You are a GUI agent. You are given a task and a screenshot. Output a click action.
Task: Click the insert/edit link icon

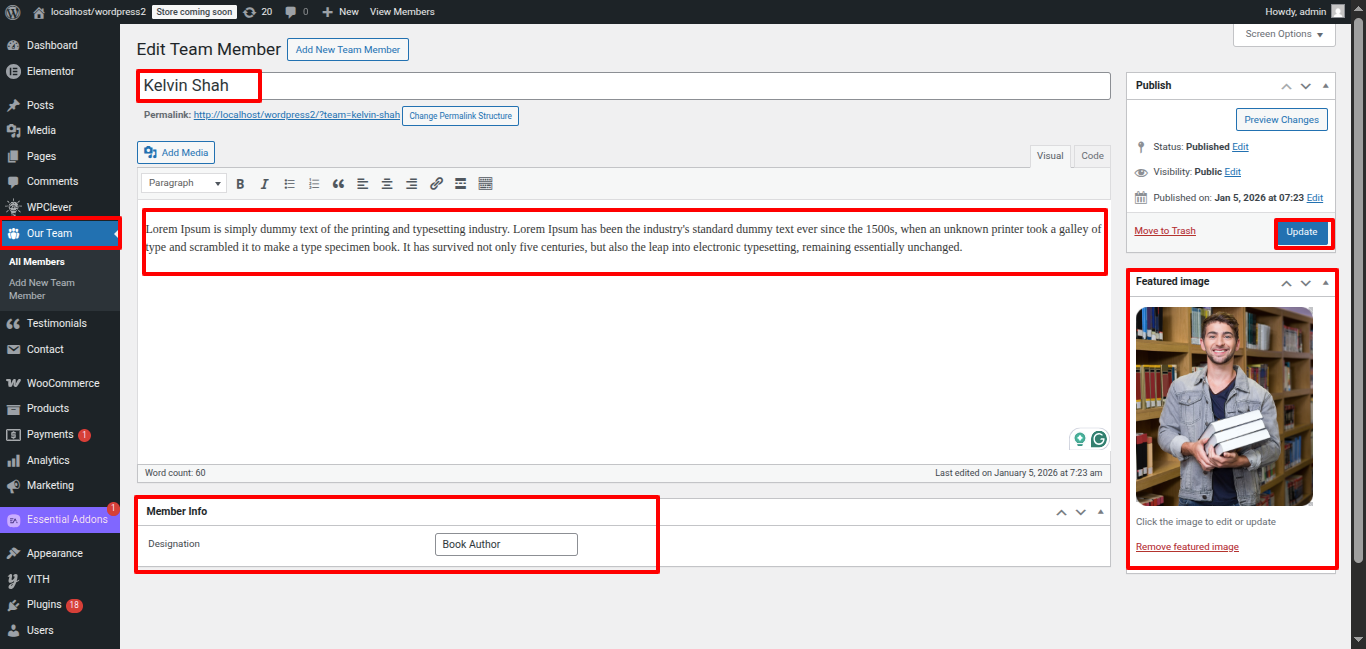tap(436, 184)
